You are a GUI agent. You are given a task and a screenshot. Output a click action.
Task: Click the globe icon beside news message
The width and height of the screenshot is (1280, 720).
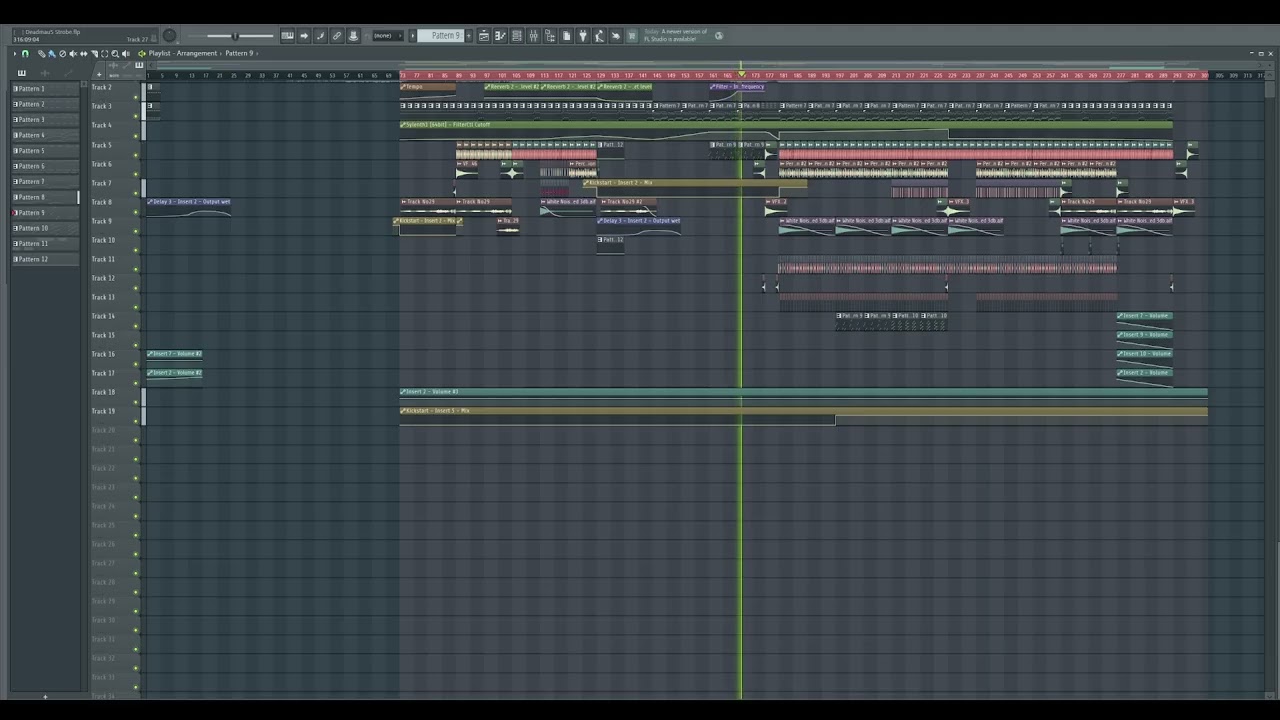pyautogui.click(x=719, y=35)
